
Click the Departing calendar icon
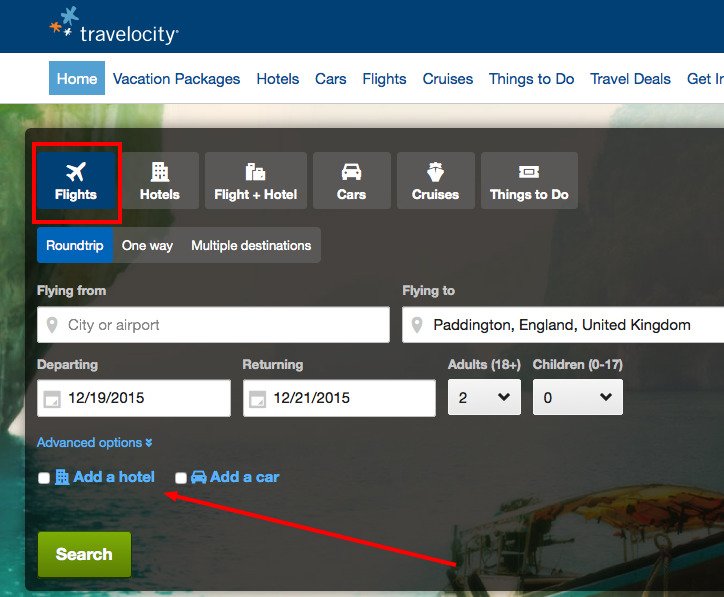pyautogui.click(x=52, y=399)
